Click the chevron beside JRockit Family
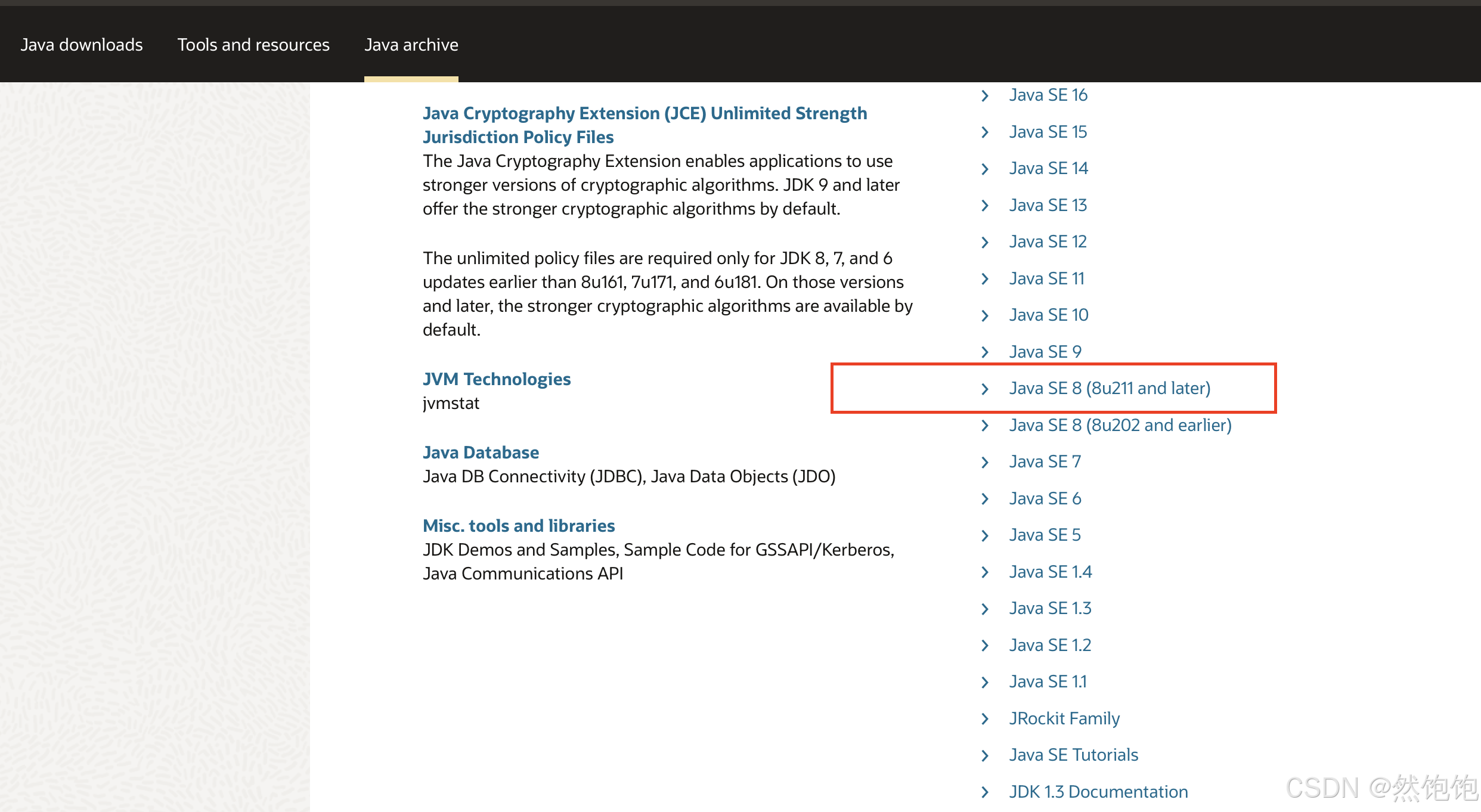 (985, 719)
